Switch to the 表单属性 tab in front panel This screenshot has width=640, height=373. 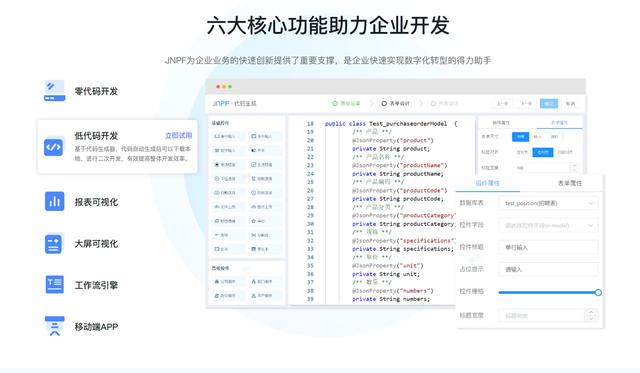[x=570, y=183]
